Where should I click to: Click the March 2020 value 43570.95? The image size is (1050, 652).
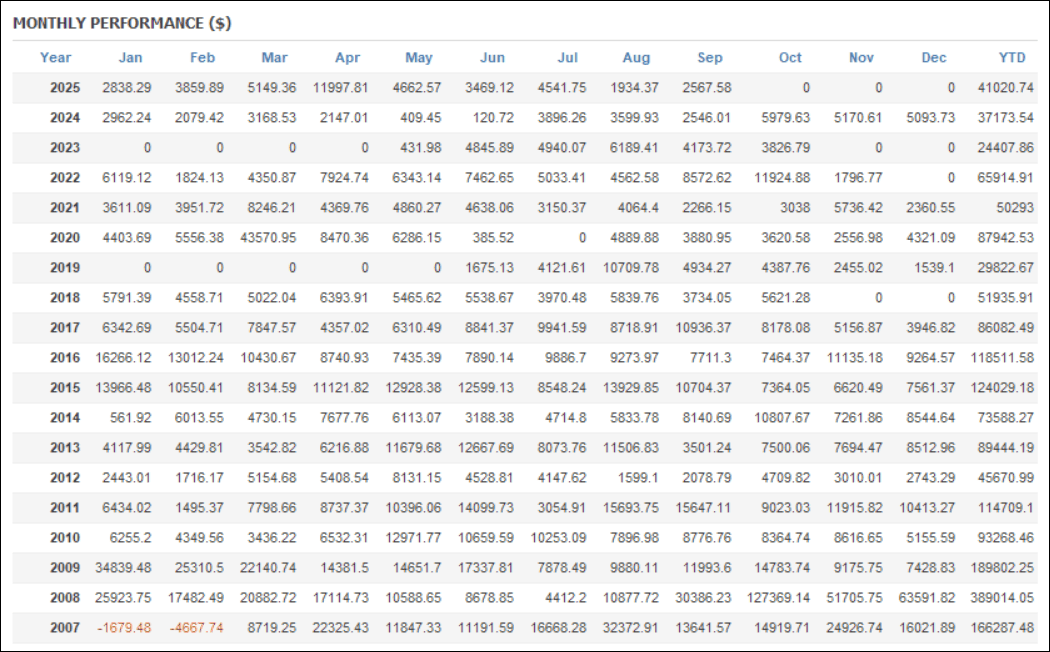264,238
